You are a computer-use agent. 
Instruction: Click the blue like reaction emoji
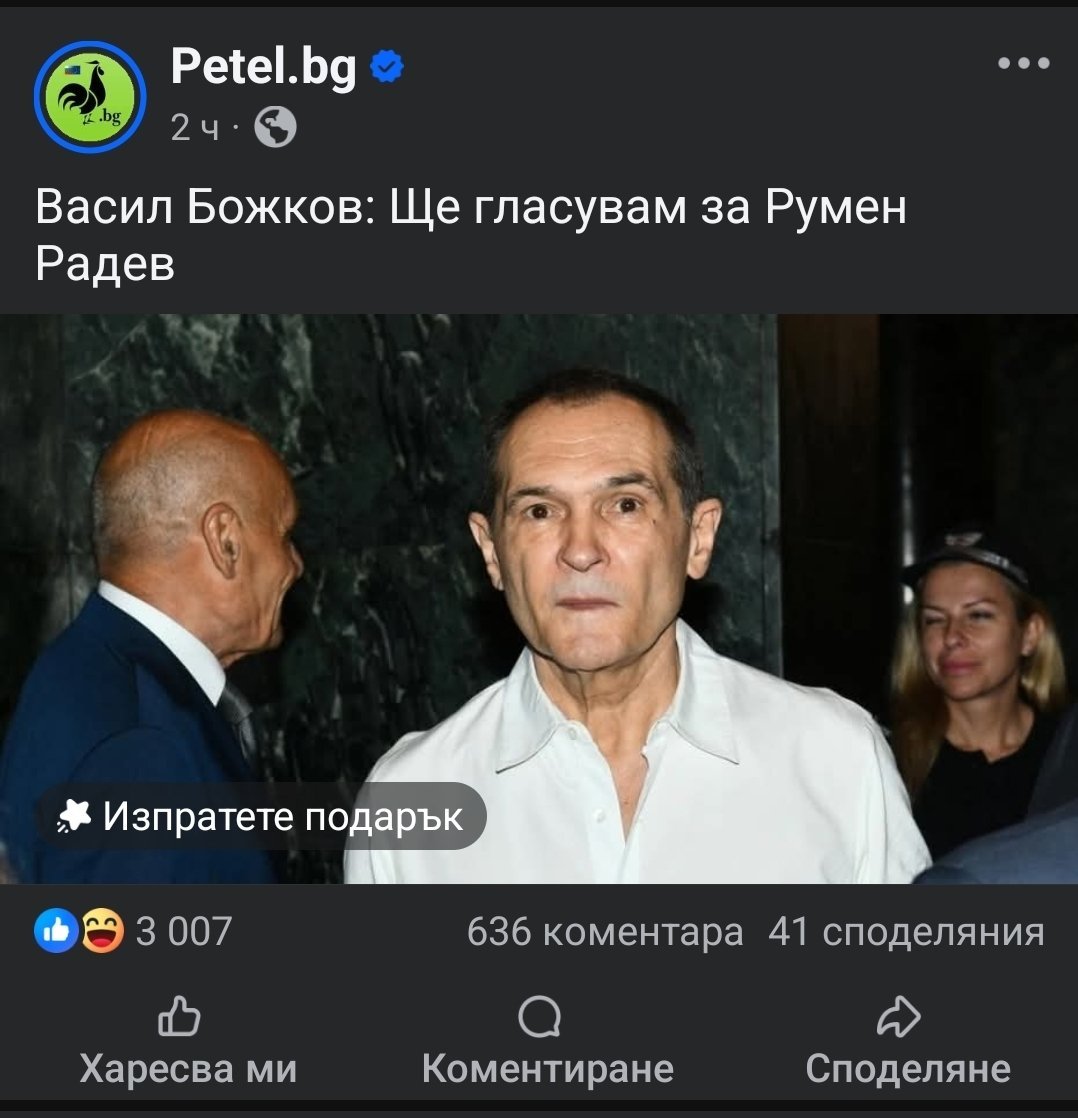56,930
